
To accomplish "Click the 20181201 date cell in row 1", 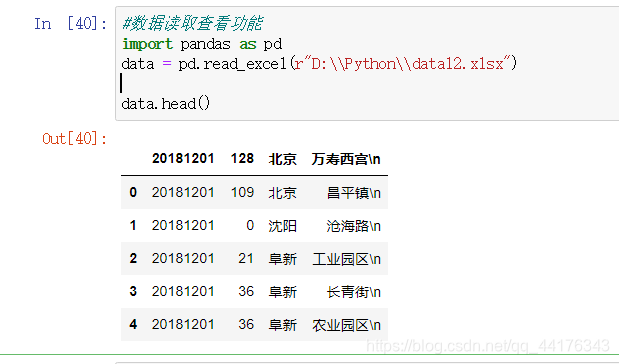I will click(x=183, y=225).
